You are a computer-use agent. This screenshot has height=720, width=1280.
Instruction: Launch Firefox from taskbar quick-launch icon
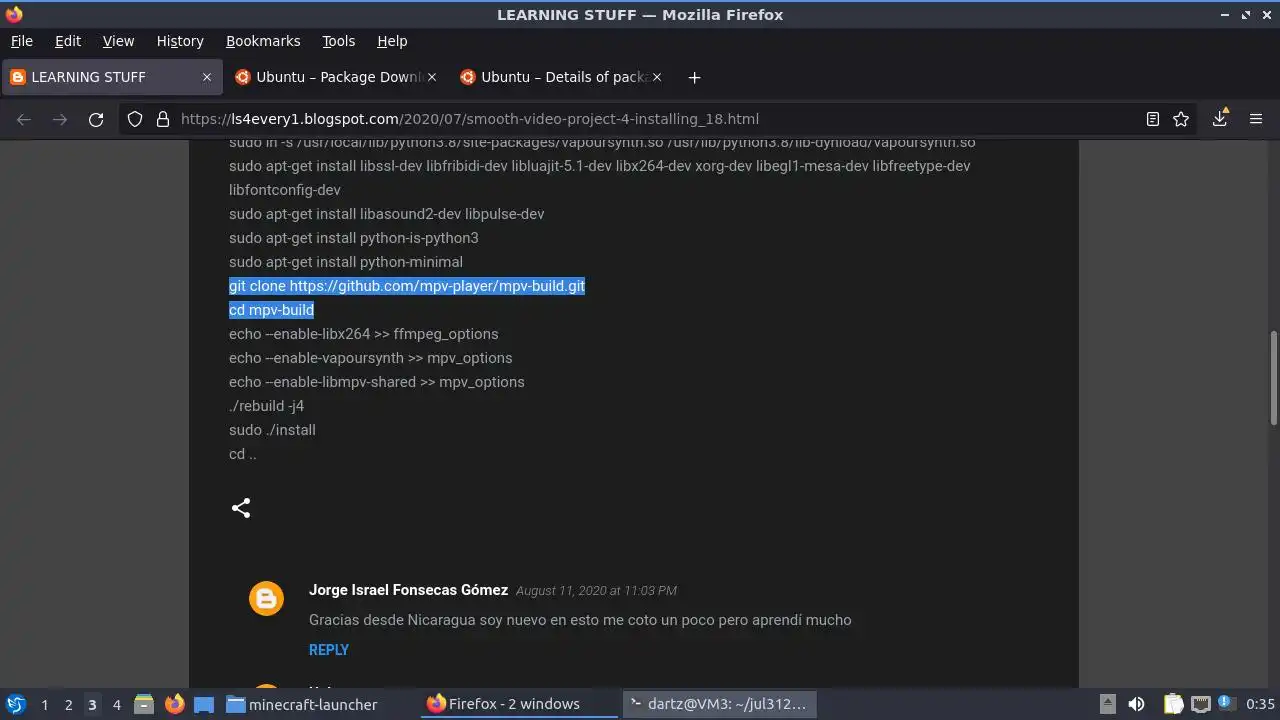(175, 704)
